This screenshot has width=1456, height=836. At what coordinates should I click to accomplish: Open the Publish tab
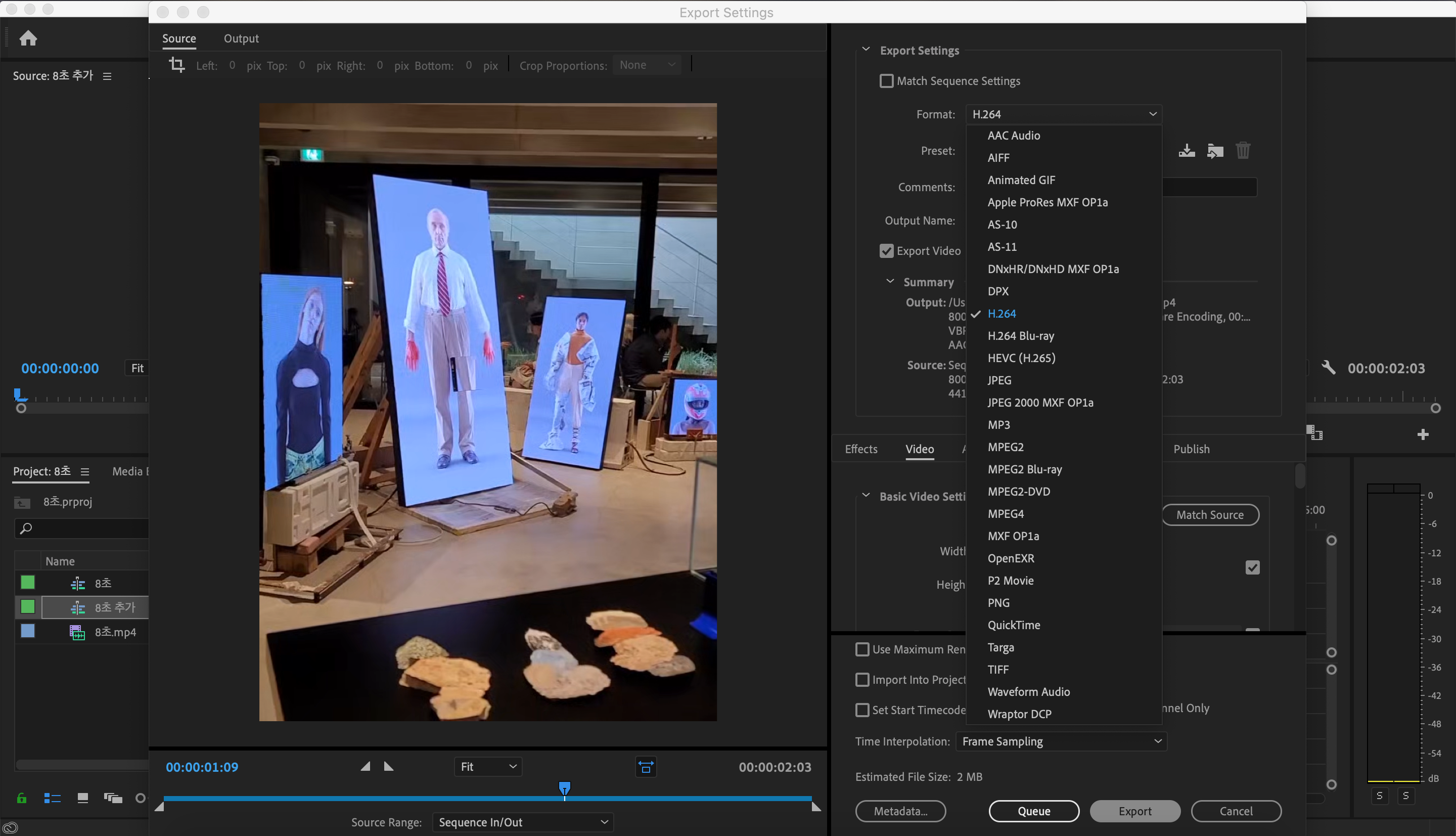(1191, 449)
